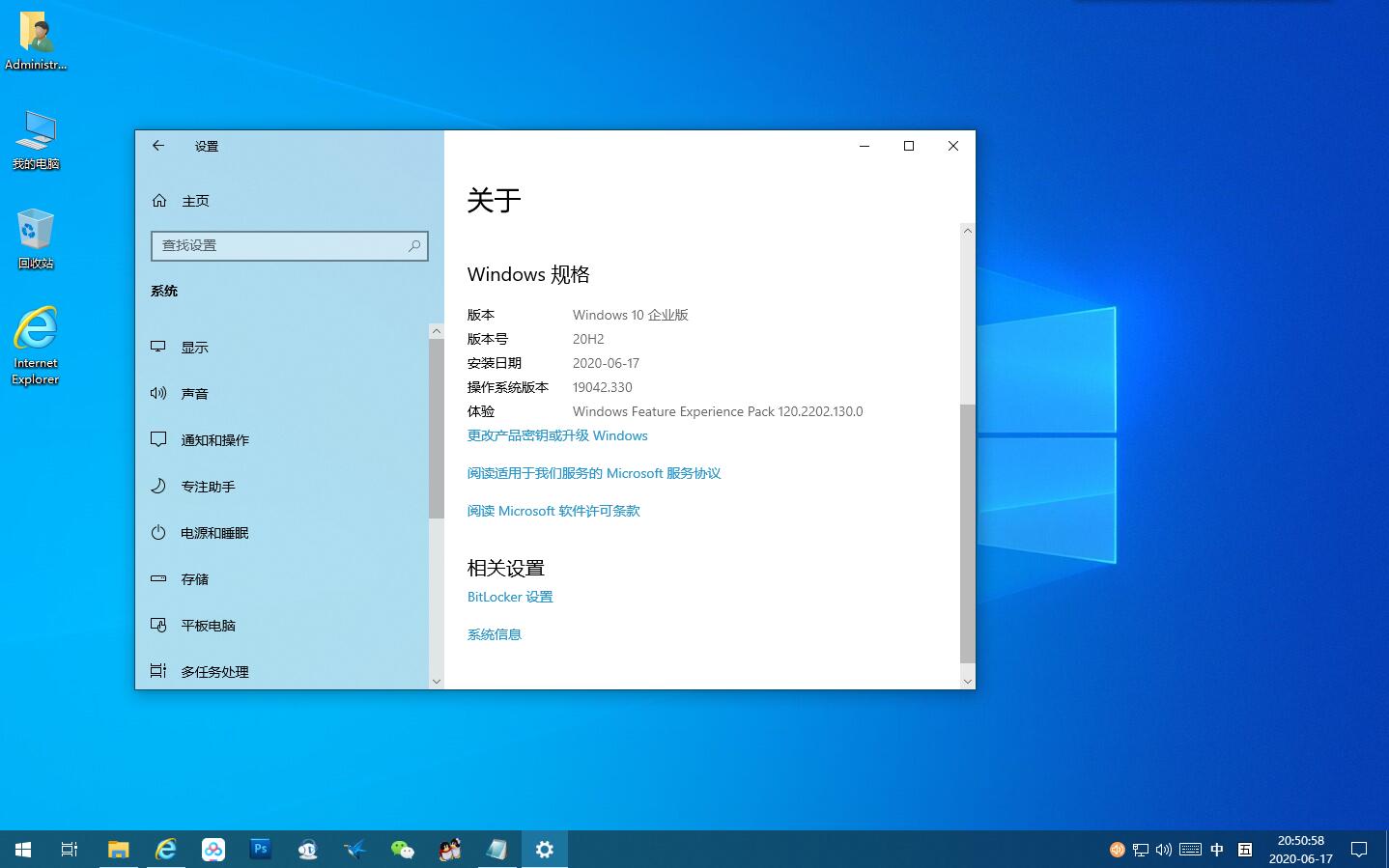Click the Feature Experience Pack version text

718,411
